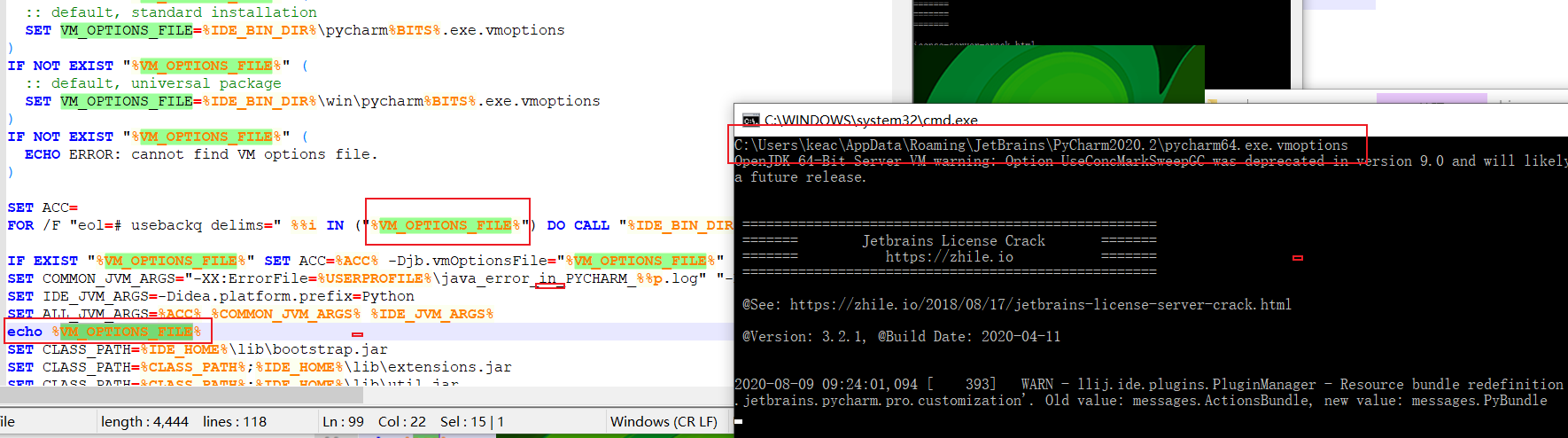The height and width of the screenshot is (438, 1568).
Task: Place cursor on echo %VM_OPTIONS_FILE% line
Action: (x=105, y=332)
